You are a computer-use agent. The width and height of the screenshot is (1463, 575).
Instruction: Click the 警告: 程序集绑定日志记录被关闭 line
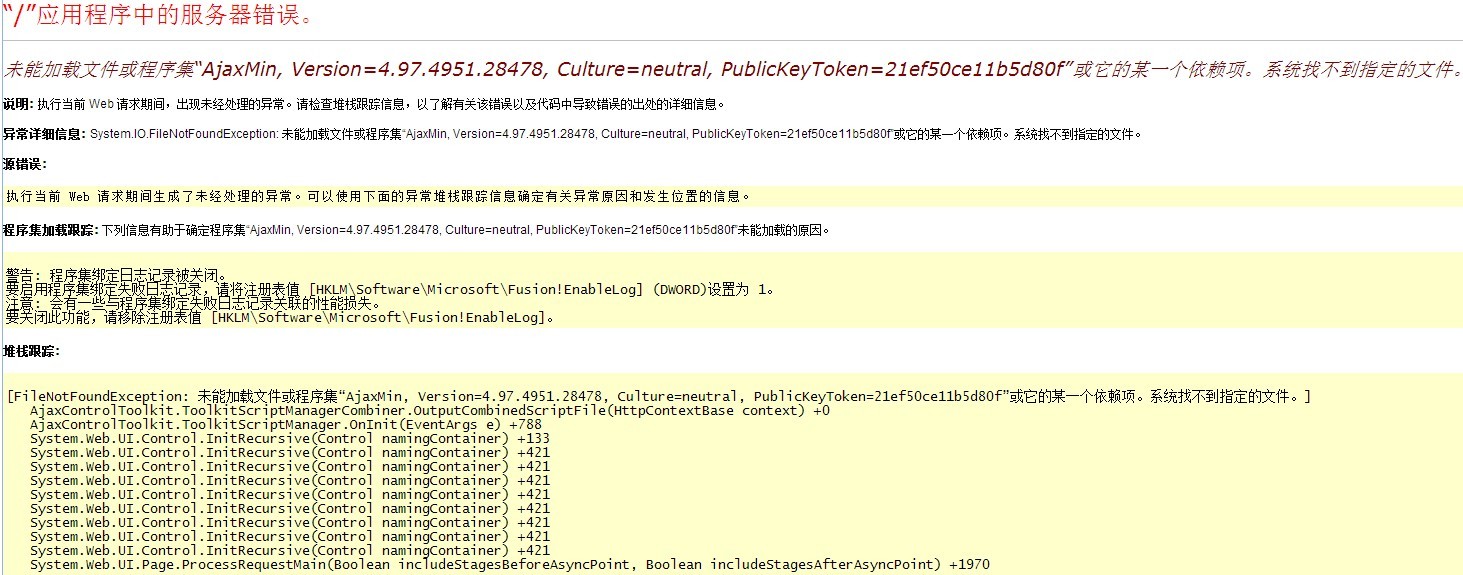pyautogui.click(x=117, y=275)
